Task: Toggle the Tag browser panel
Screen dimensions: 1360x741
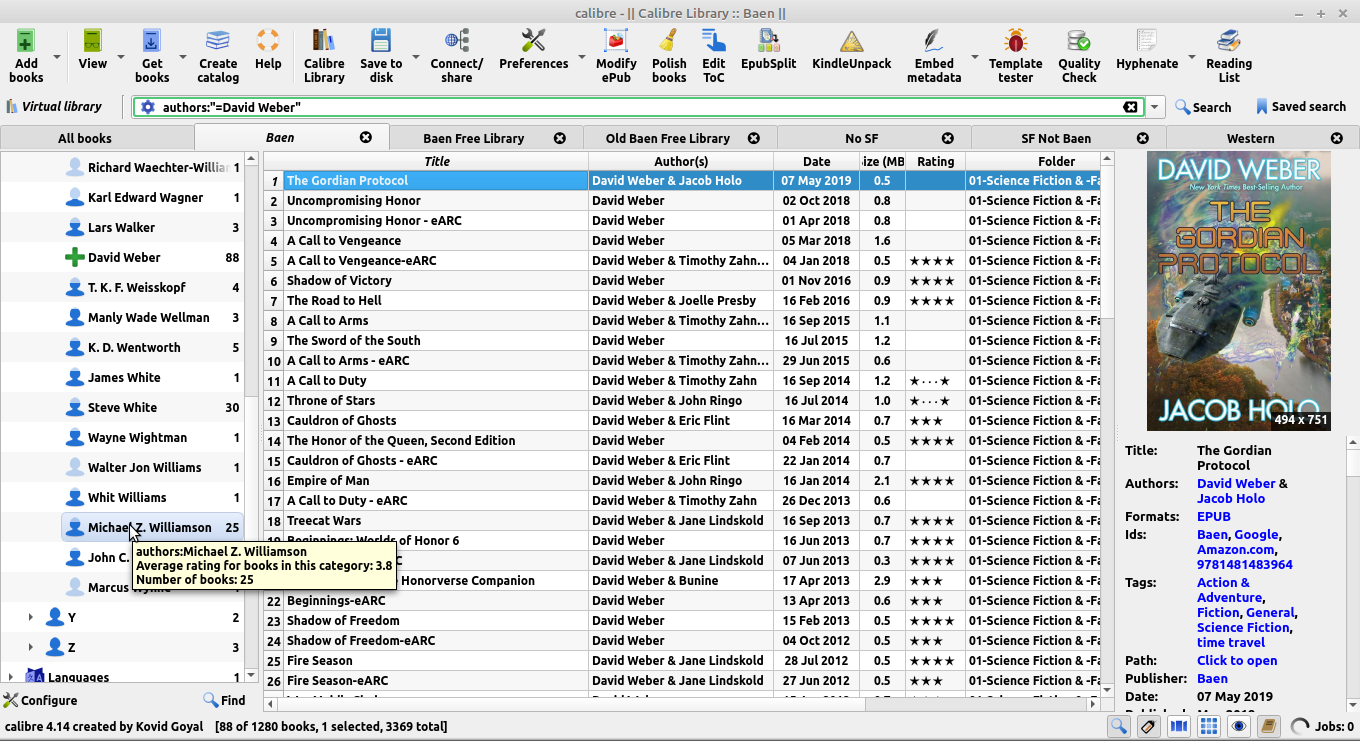Action: point(1148,727)
